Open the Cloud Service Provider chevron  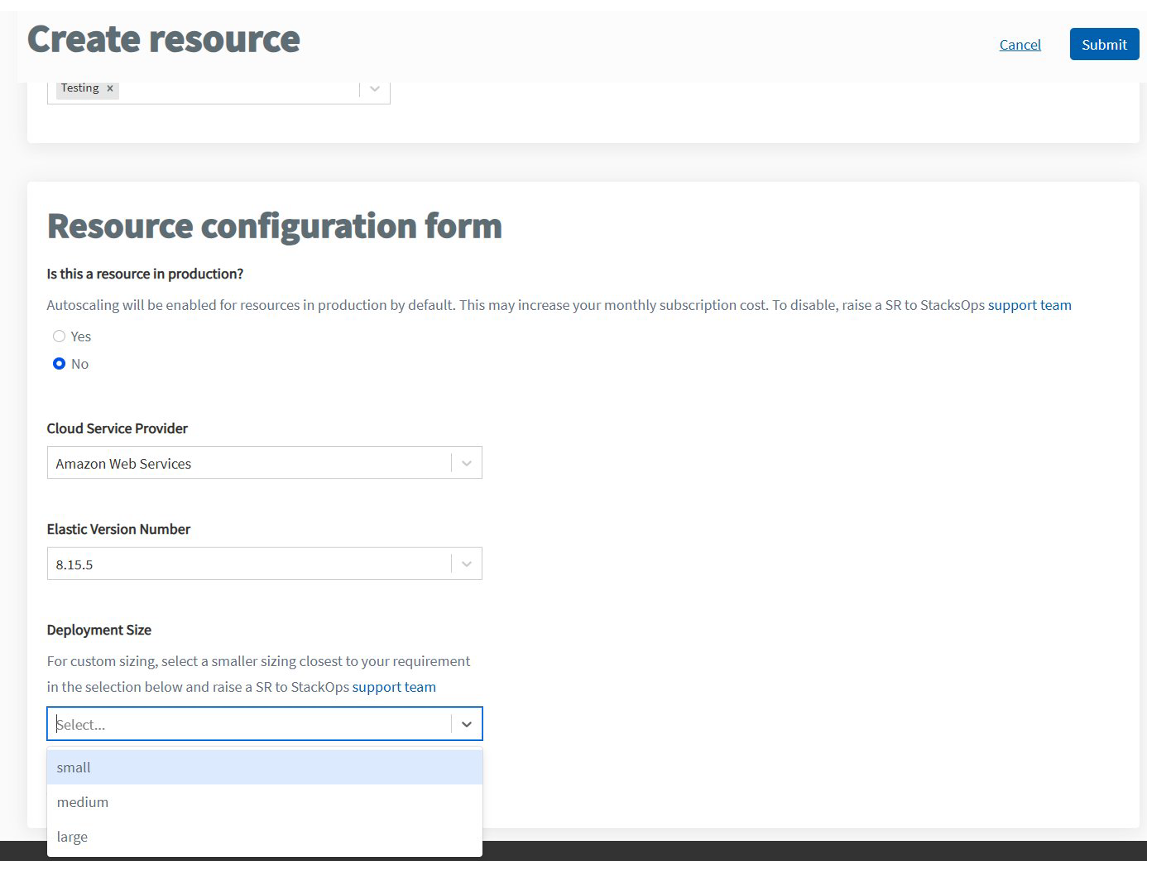466,462
